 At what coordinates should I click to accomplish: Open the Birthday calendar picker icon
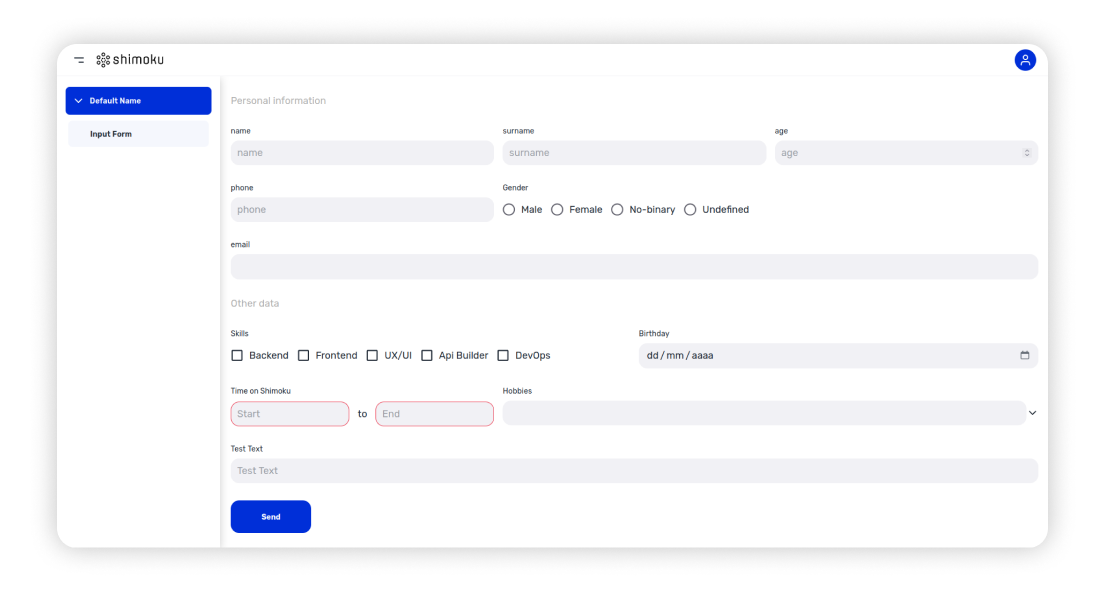[1024, 355]
